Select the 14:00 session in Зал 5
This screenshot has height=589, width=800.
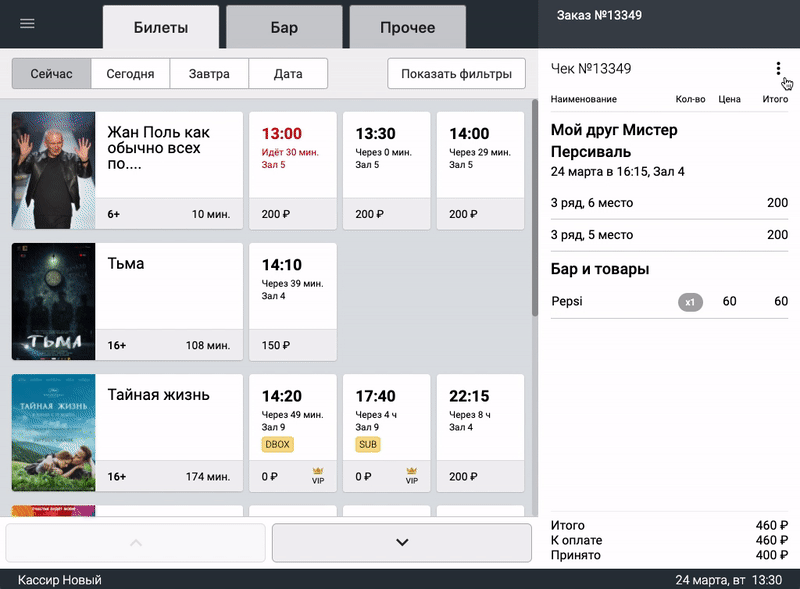tap(481, 170)
